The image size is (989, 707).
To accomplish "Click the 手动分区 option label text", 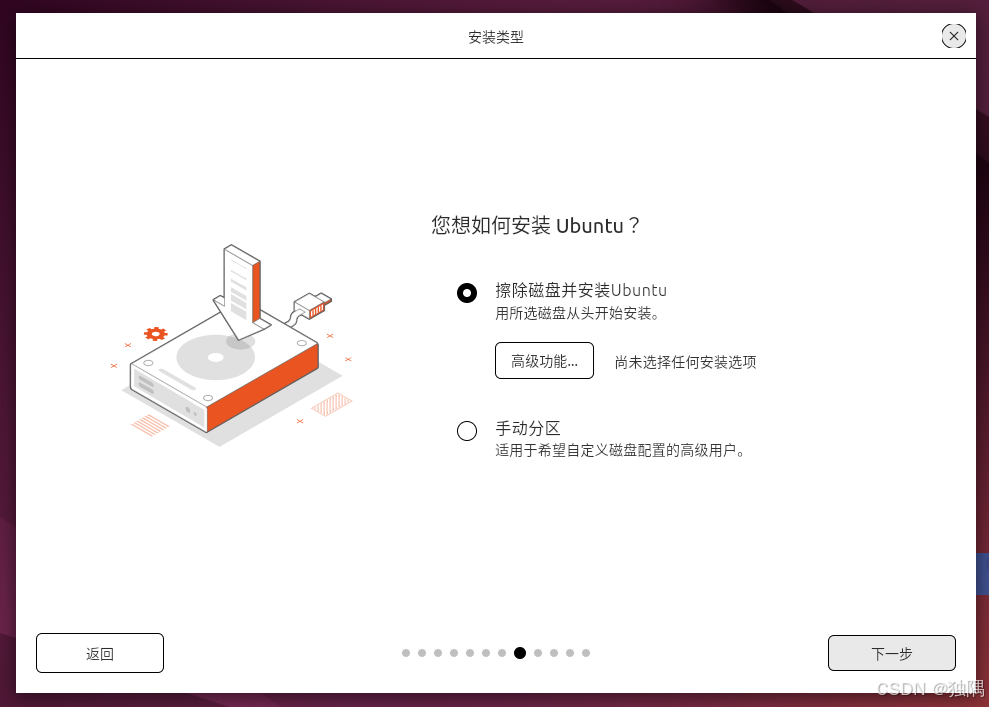I will pyautogui.click(x=527, y=428).
